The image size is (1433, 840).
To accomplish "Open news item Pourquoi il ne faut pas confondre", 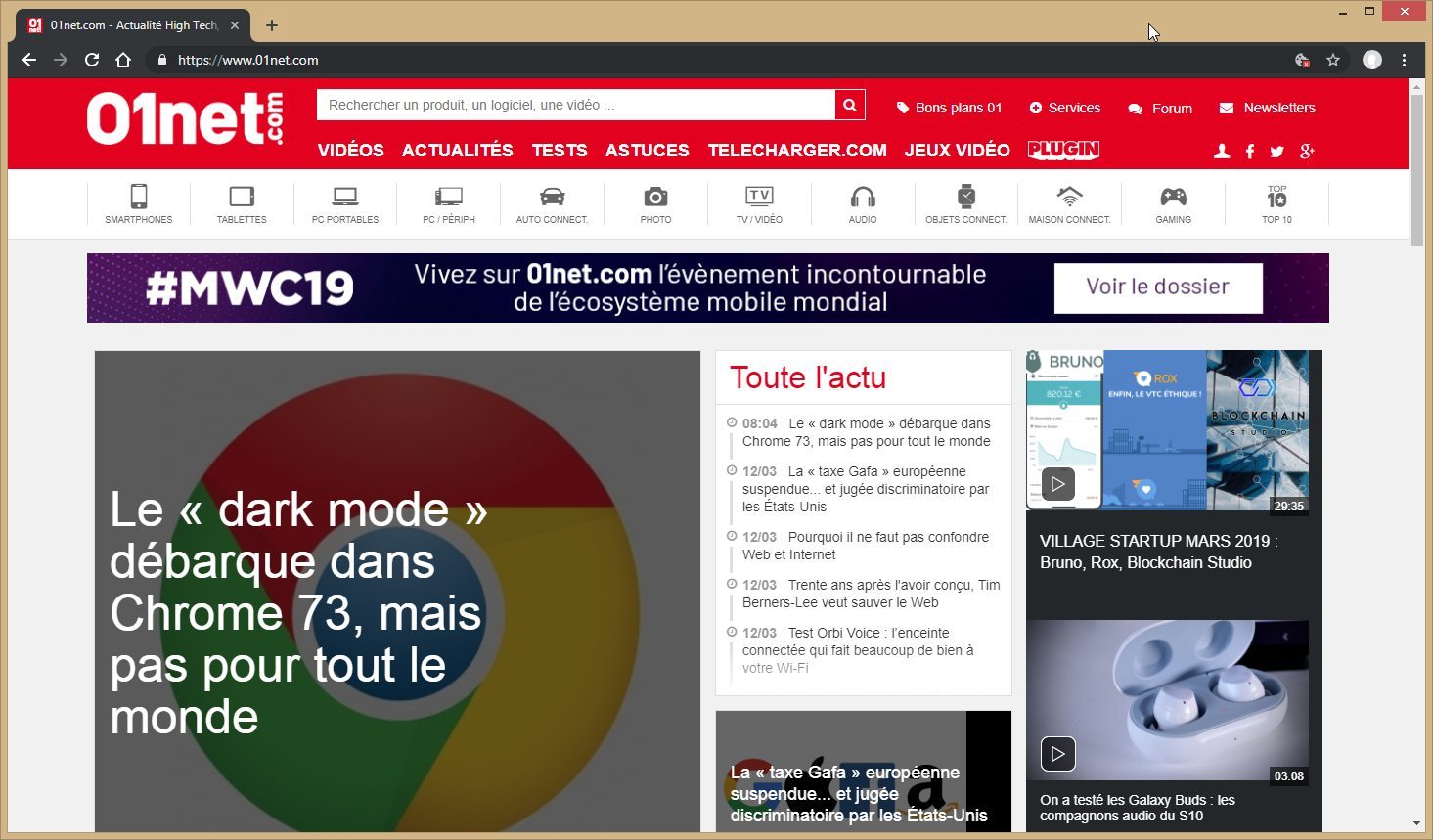I will (867, 546).
